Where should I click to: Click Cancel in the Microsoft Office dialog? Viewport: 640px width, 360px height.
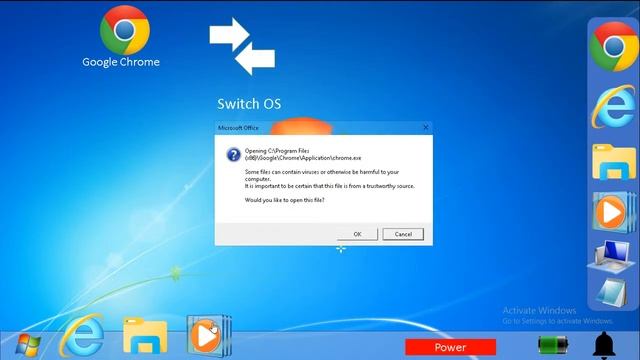click(403, 234)
